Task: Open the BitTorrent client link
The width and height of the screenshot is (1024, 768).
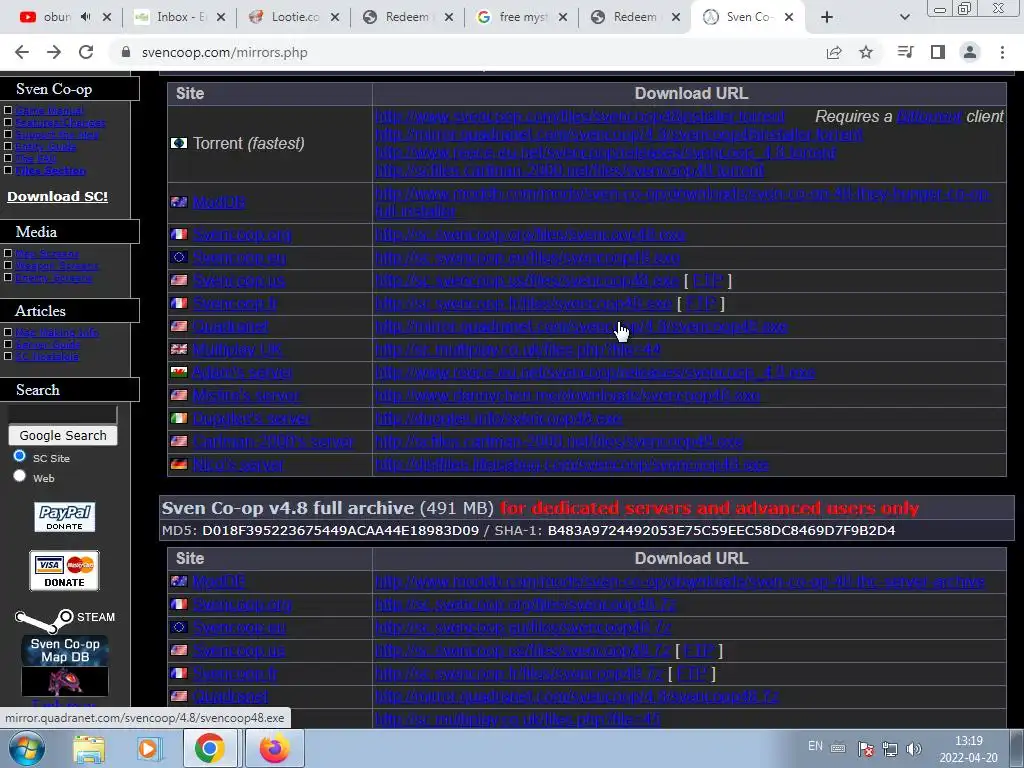Action: coord(929,116)
